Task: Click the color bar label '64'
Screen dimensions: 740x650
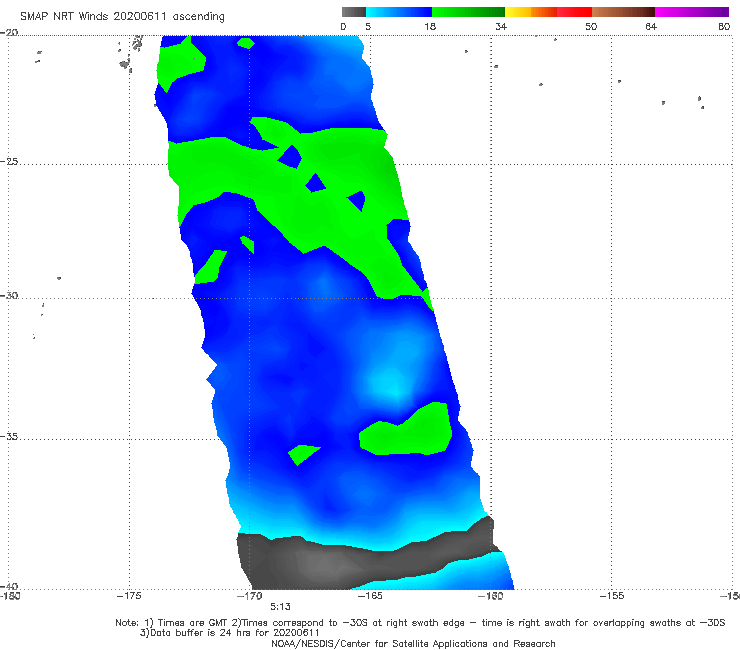Action: click(x=651, y=27)
